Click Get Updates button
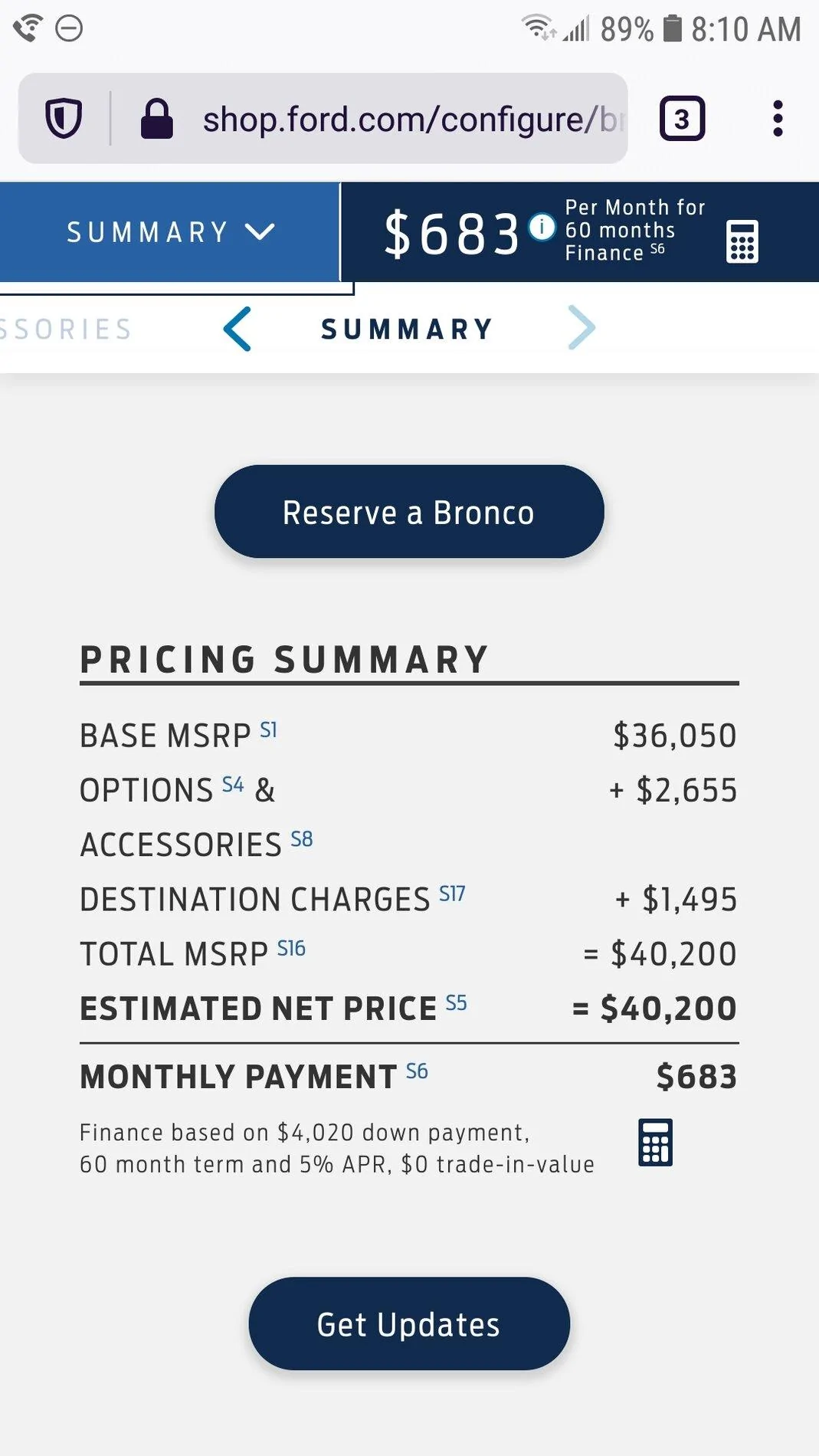Screen dimensions: 819x1456 [409, 1324]
